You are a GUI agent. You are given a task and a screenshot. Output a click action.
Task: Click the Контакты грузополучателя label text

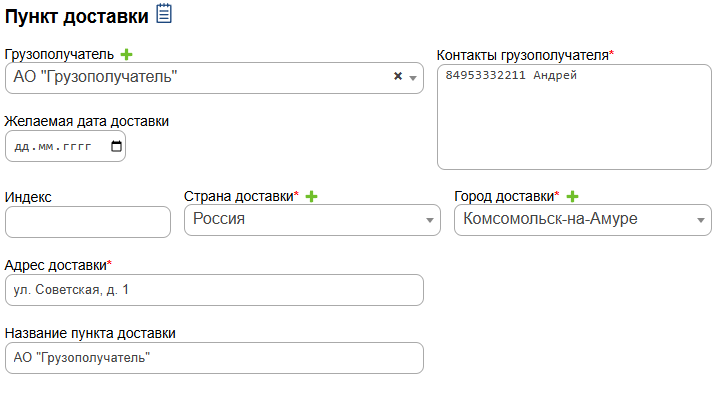pos(523,54)
